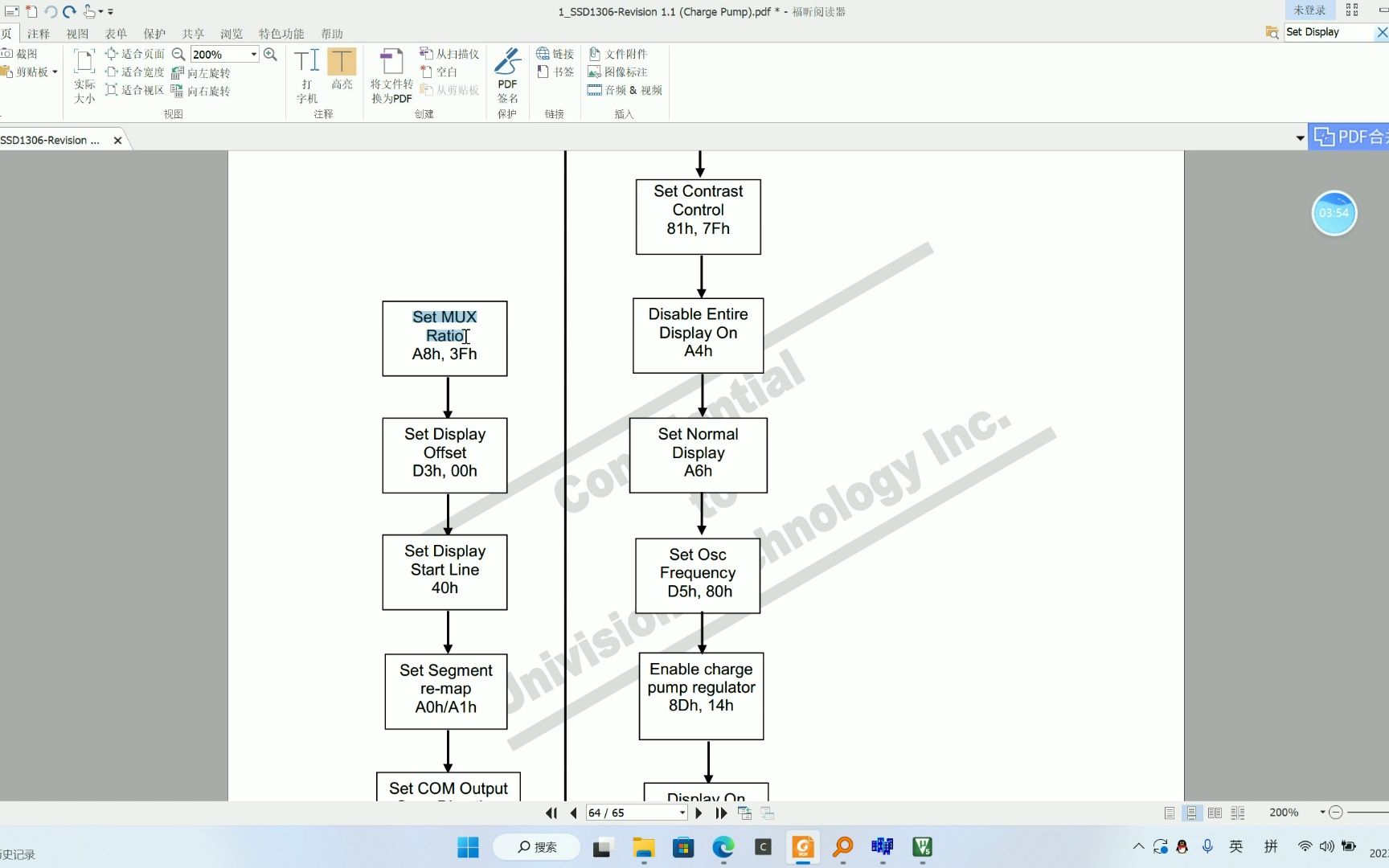Image resolution: width=1389 pixels, height=868 pixels.
Task: Click the zoom in magnifier icon
Action: pyautogui.click(x=270, y=54)
